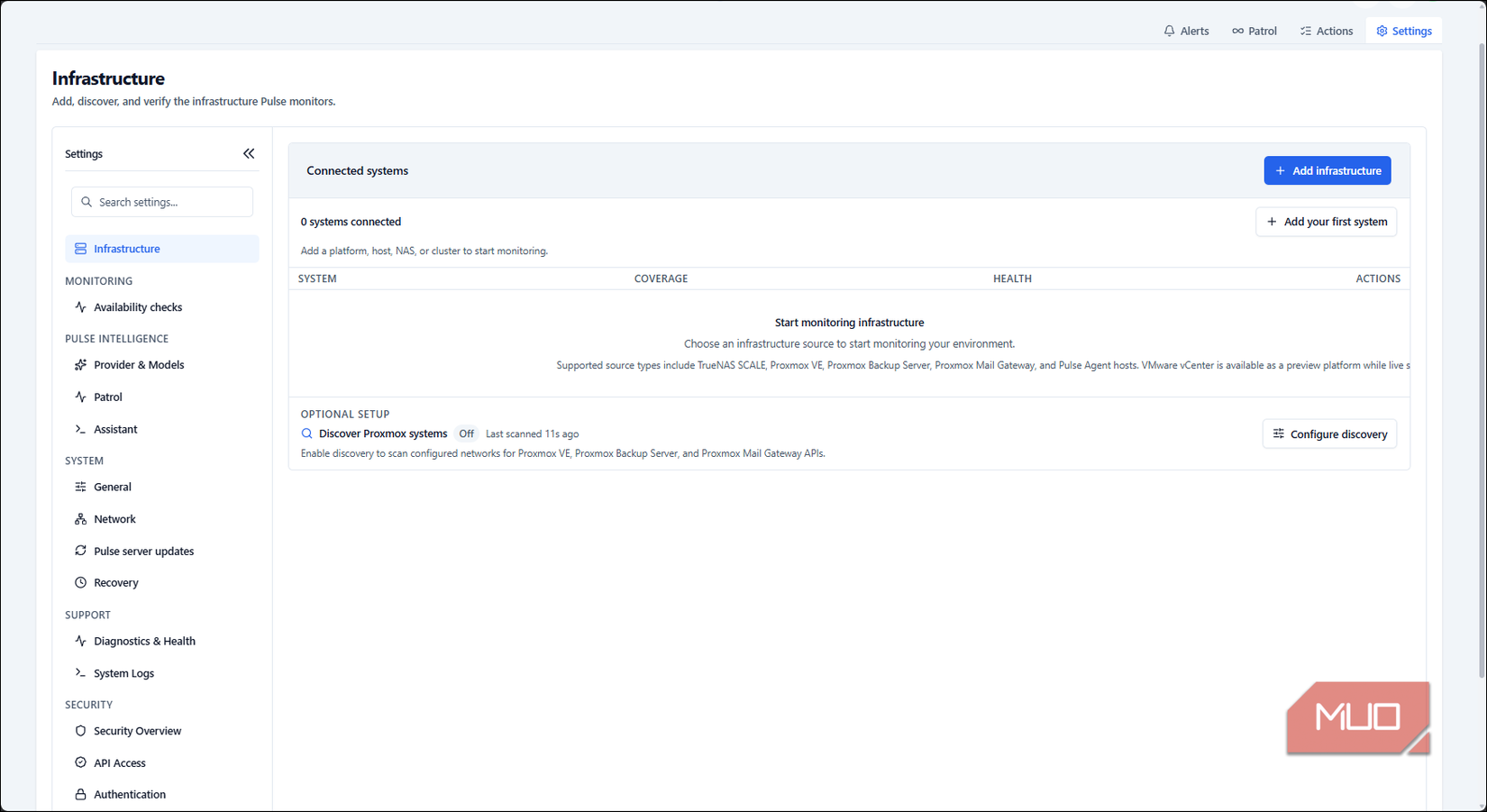Click the API Access badge icon

click(x=80, y=762)
